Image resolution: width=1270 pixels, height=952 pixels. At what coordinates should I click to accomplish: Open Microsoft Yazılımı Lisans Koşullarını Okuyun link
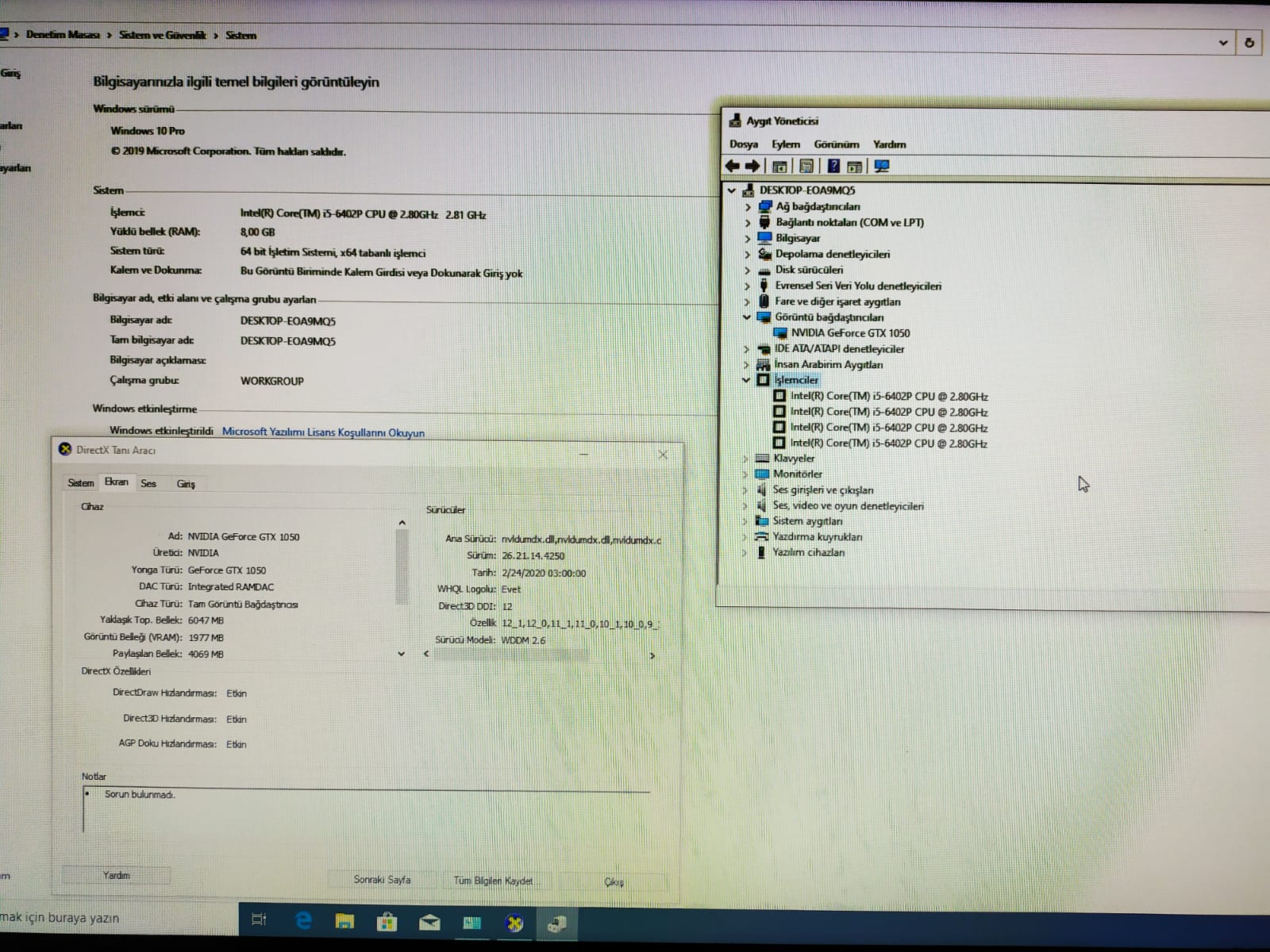(323, 432)
